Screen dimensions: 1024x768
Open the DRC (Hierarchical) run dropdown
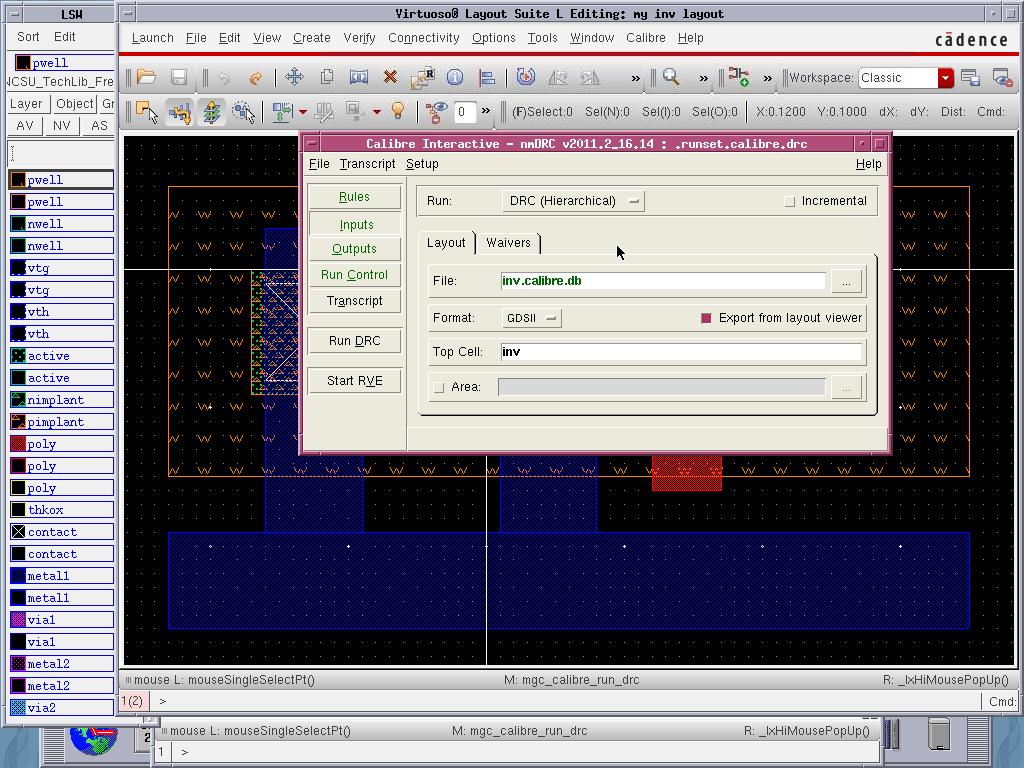[573, 201]
